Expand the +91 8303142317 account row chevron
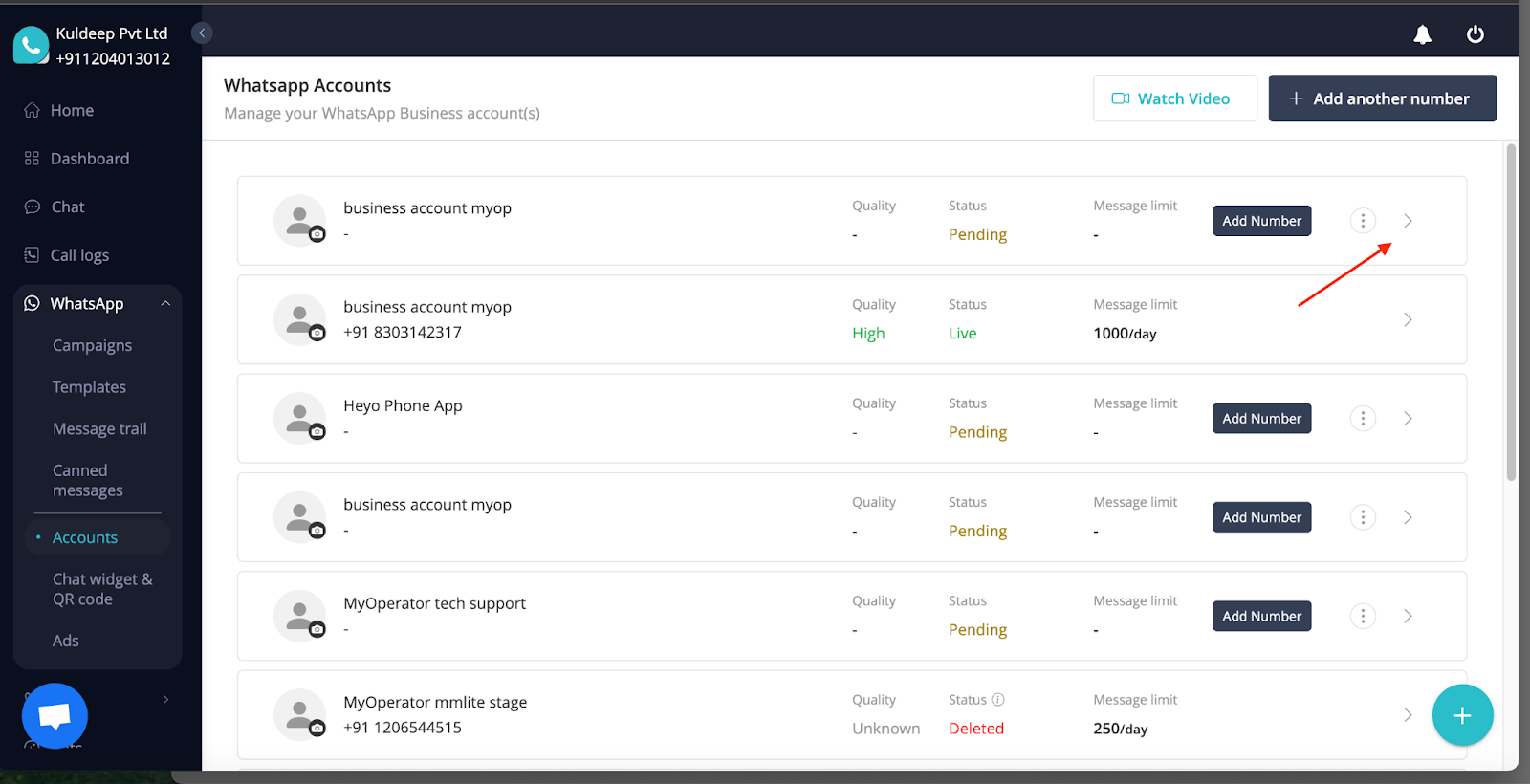The width and height of the screenshot is (1530, 784). click(x=1408, y=320)
